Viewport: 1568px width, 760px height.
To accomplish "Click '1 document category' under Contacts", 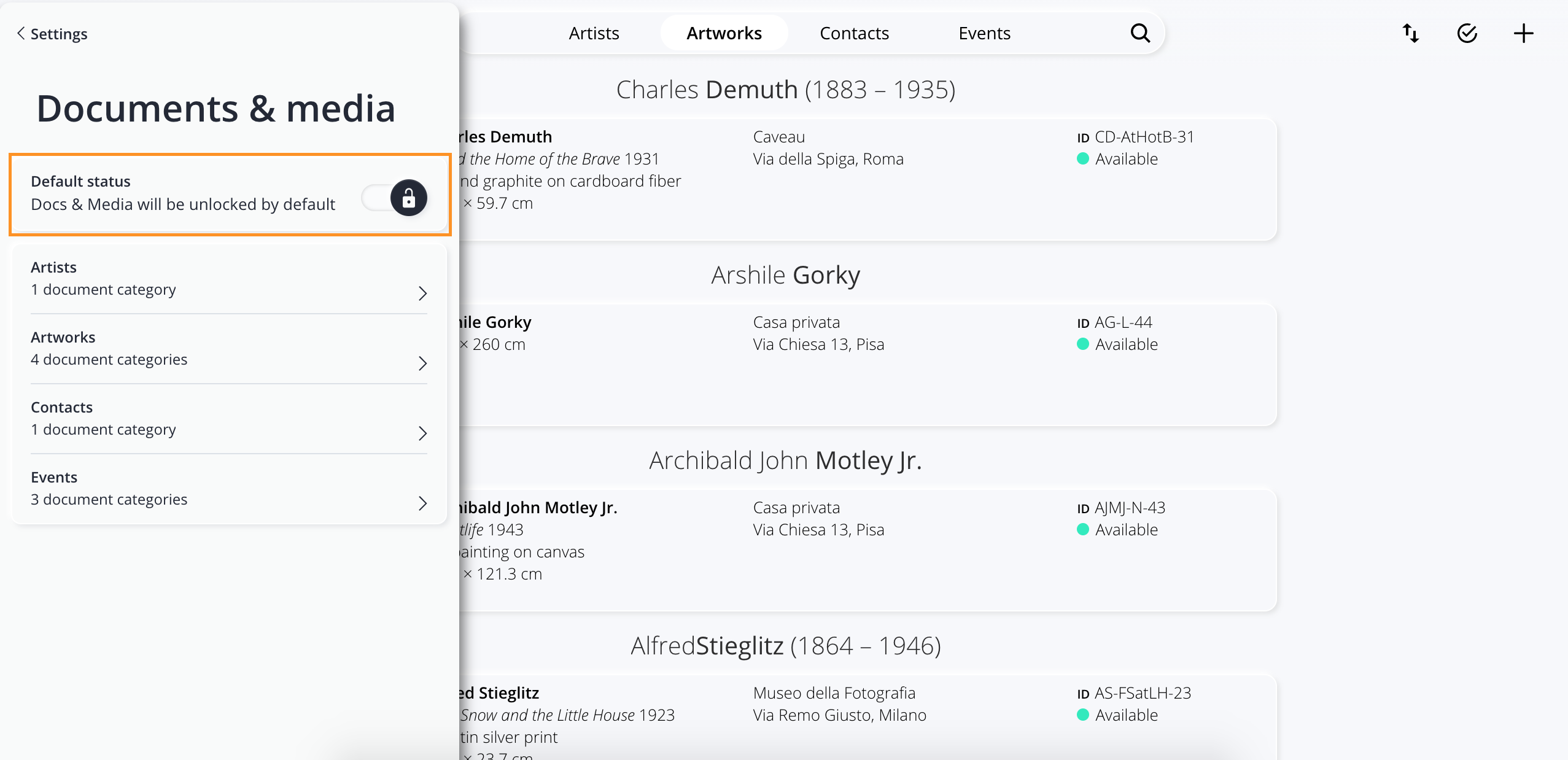I will pyautogui.click(x=103, y=430).
